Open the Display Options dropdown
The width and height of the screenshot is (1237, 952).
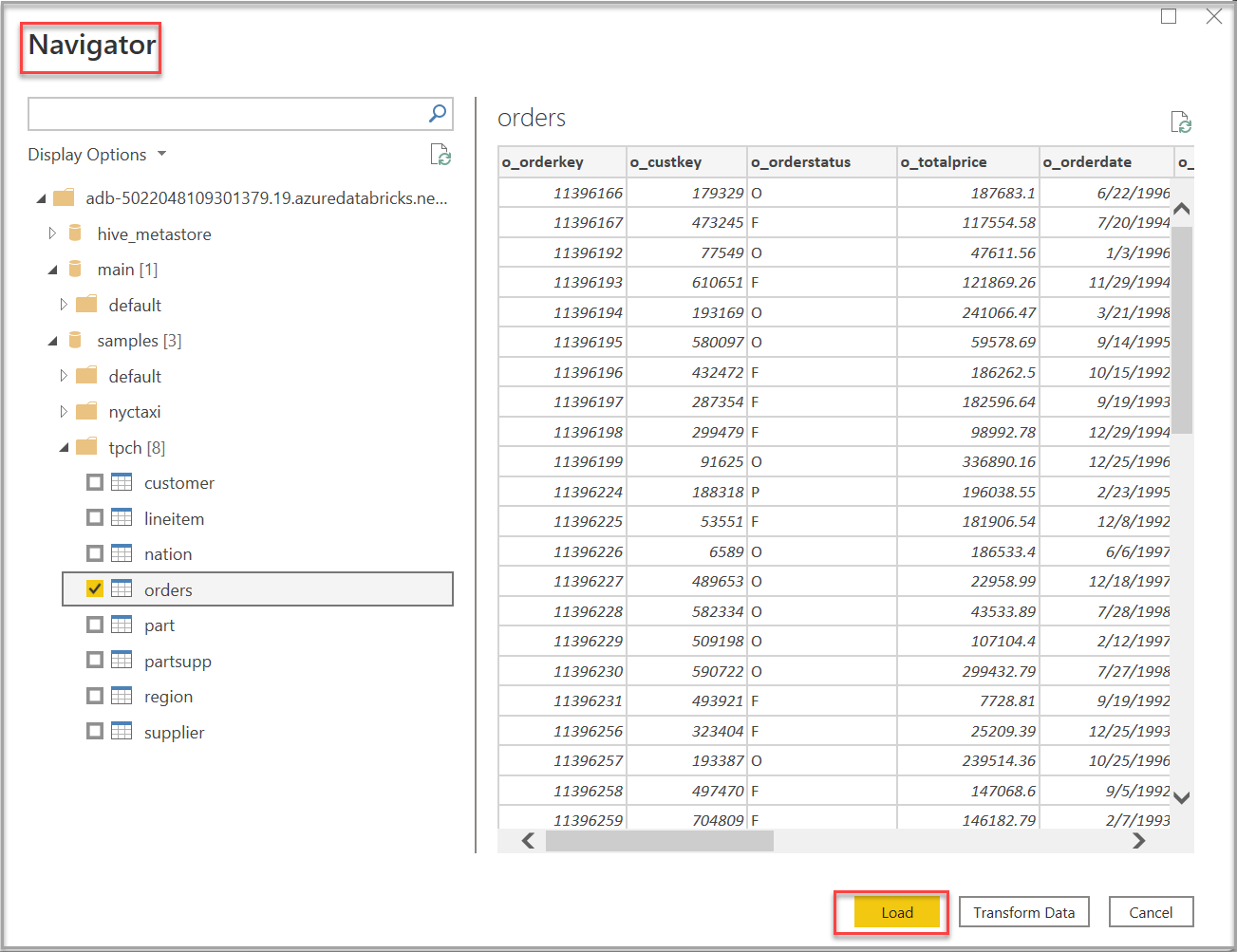[x=97, y=155]
